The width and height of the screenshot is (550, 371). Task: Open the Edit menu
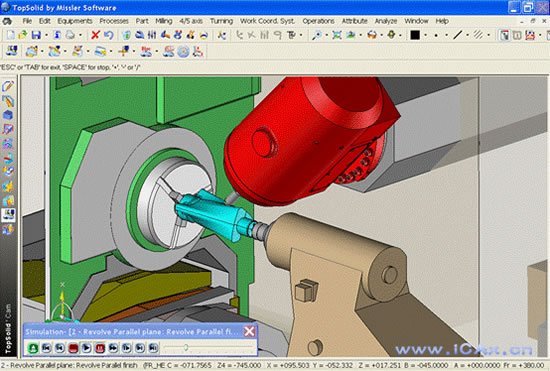point(45,21)
